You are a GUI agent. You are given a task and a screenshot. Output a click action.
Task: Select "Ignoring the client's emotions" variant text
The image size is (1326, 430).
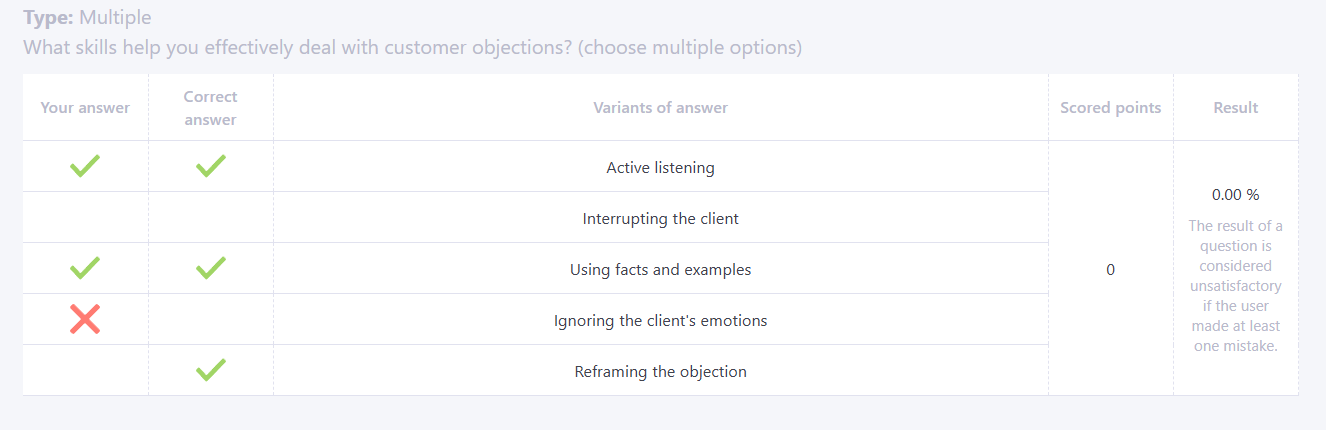(660, 321)
